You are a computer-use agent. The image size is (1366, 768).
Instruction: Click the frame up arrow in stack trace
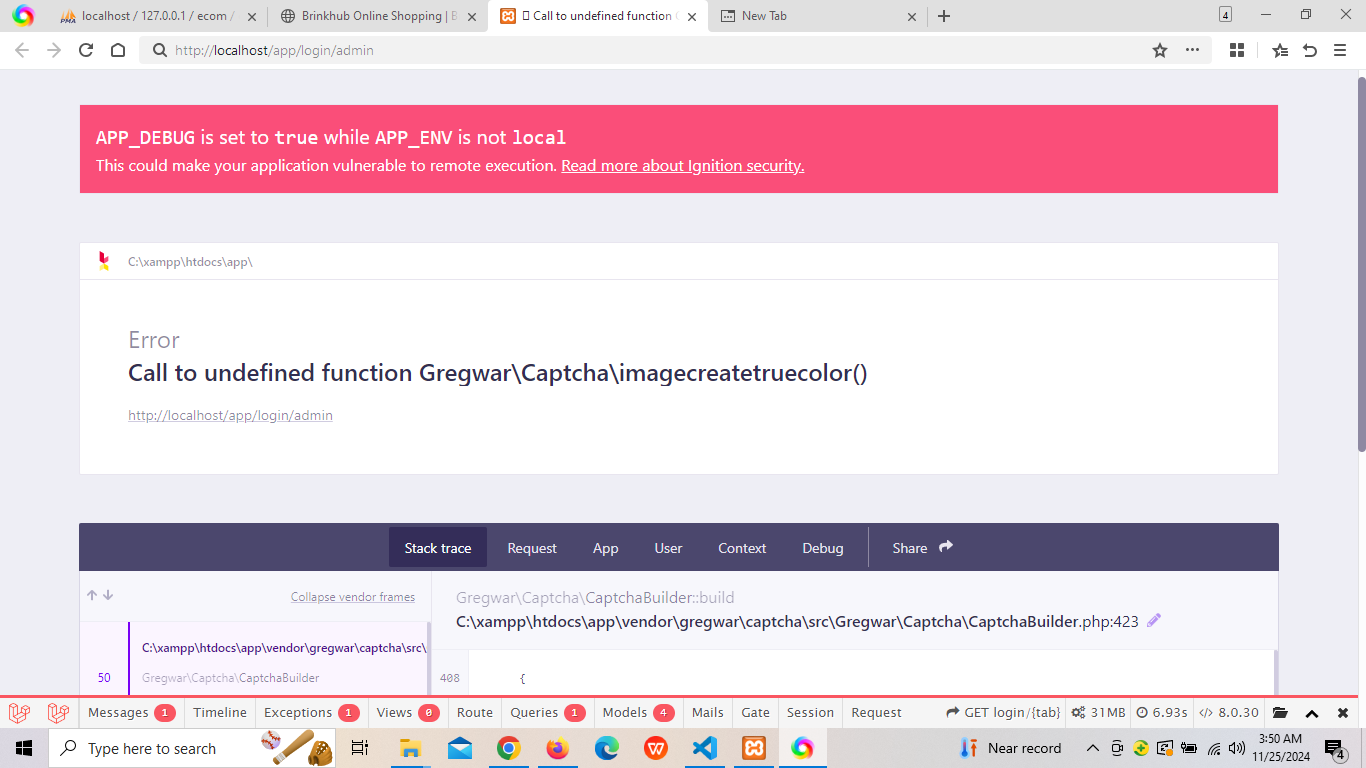point(92,595)
